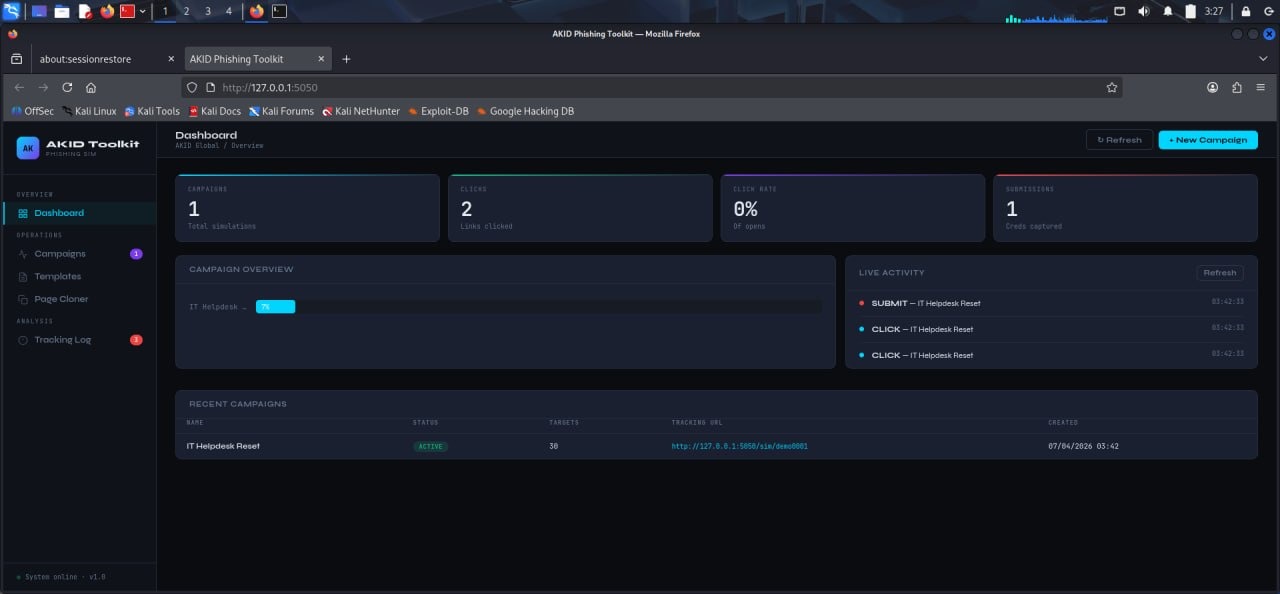Reload the page using browser reload icon
Viewport: 1280px width, 594px height.
[x=67, y=88]
